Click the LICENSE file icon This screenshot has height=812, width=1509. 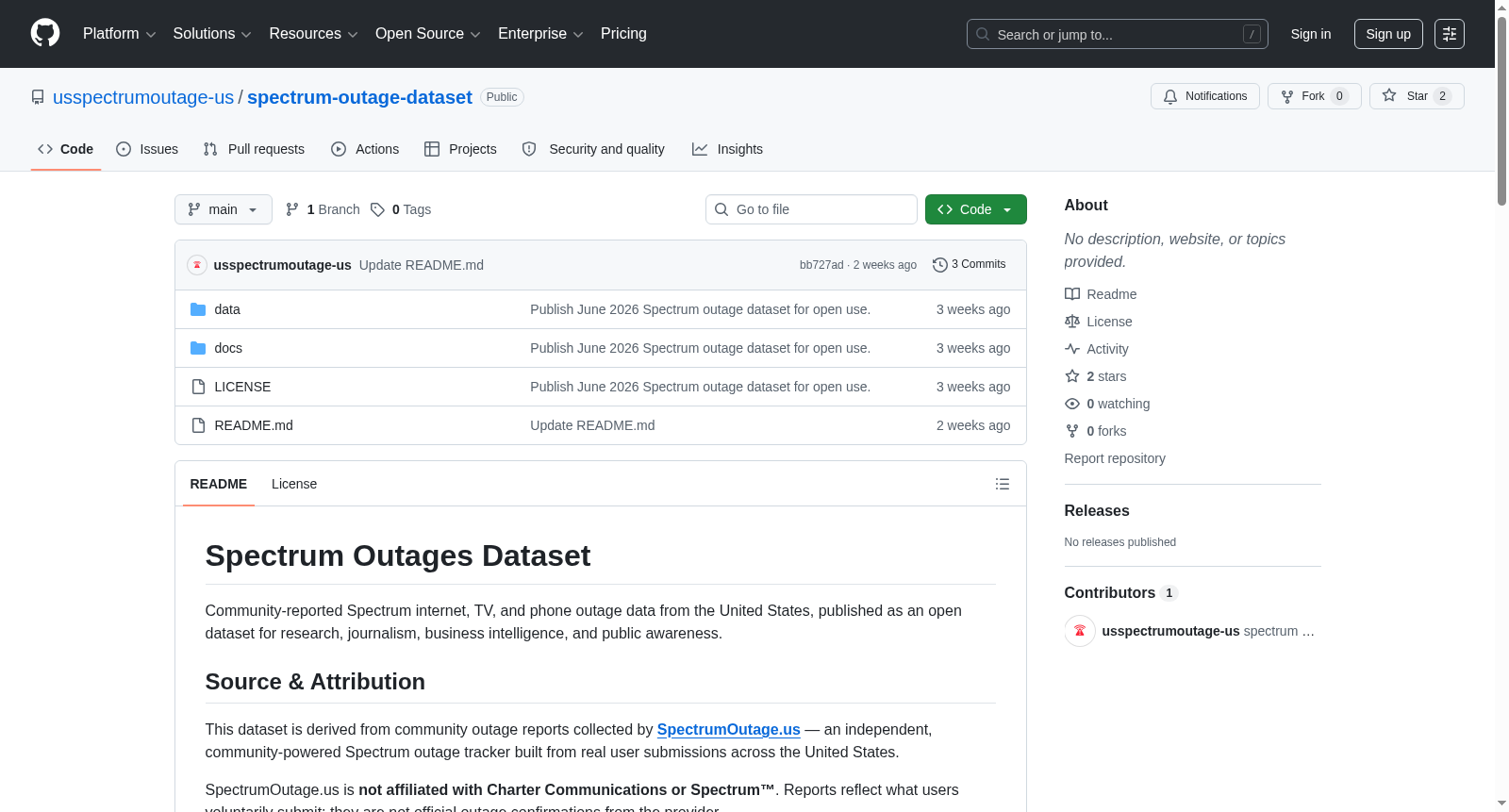point(198,387)
